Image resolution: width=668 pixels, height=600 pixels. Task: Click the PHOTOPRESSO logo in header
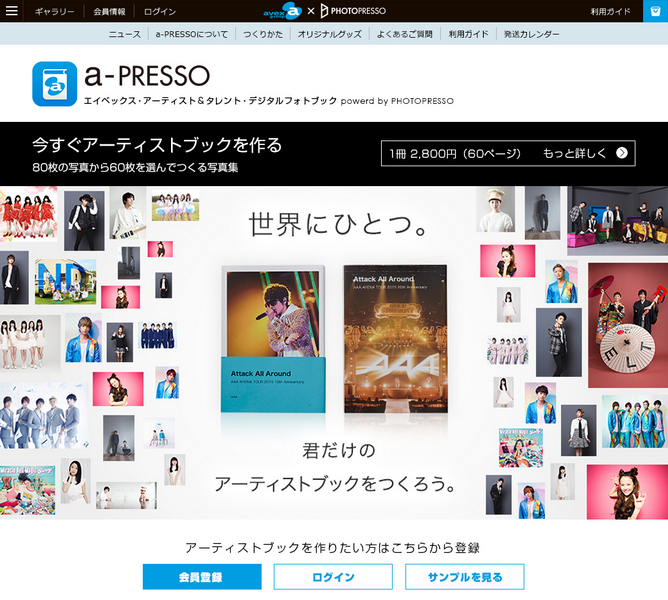(353, 11)
